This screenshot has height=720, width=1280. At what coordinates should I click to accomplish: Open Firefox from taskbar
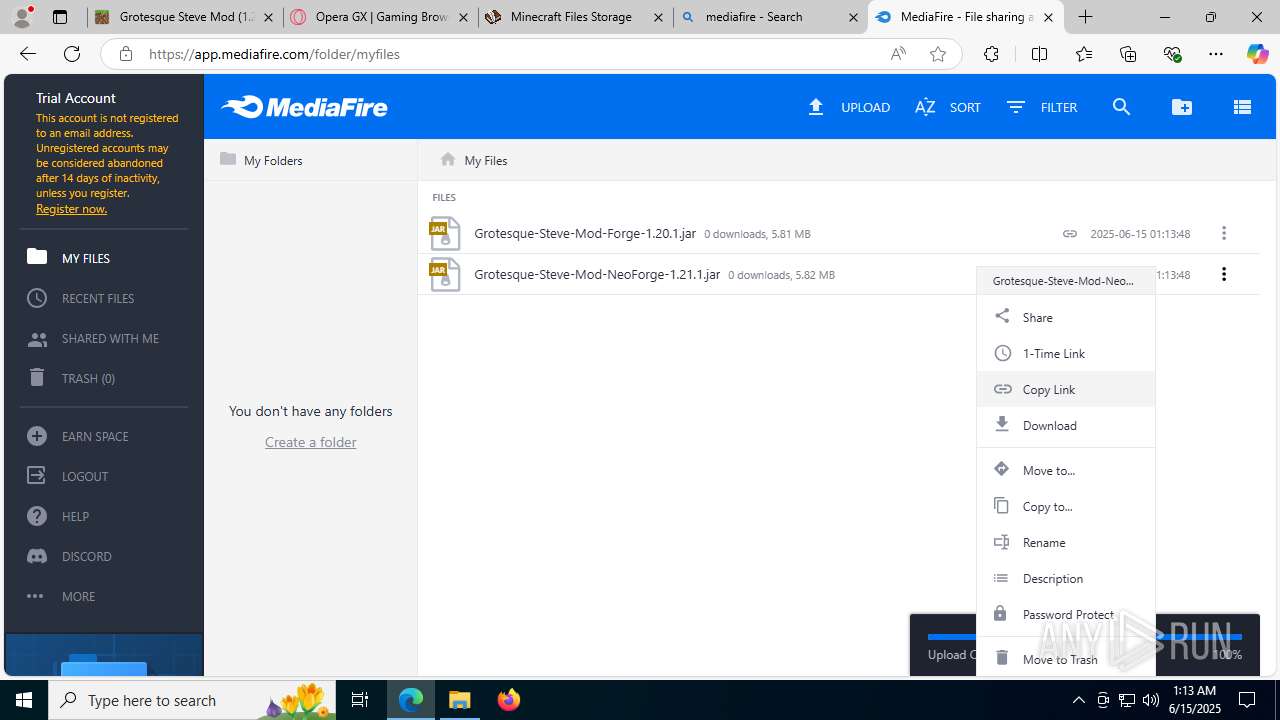[x=509, y=700]
